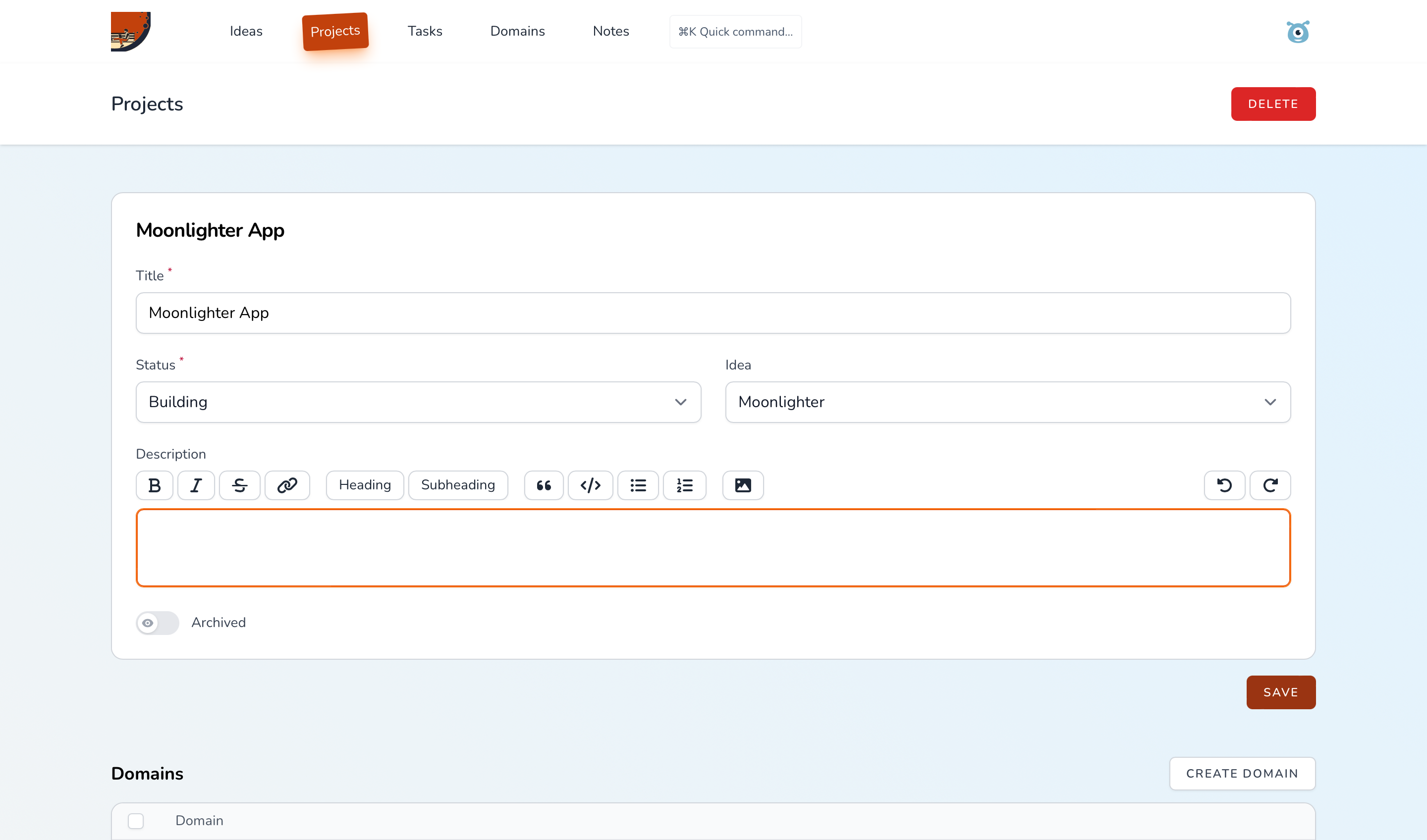Insert a link with the chain icon
Screen dimensions: 1427x840
[287, 485]
